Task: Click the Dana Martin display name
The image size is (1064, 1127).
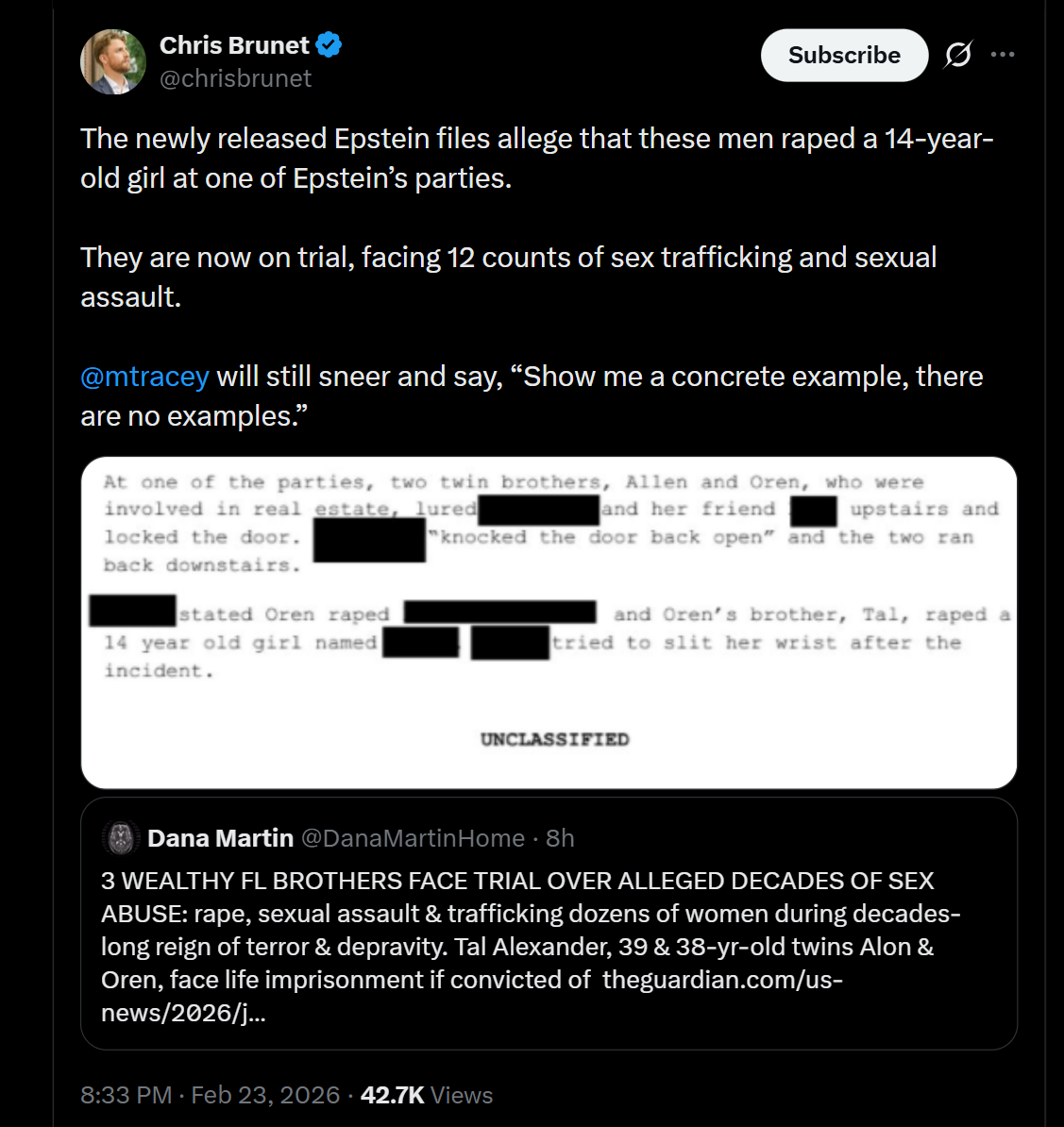Action: [x=220, y=838]
